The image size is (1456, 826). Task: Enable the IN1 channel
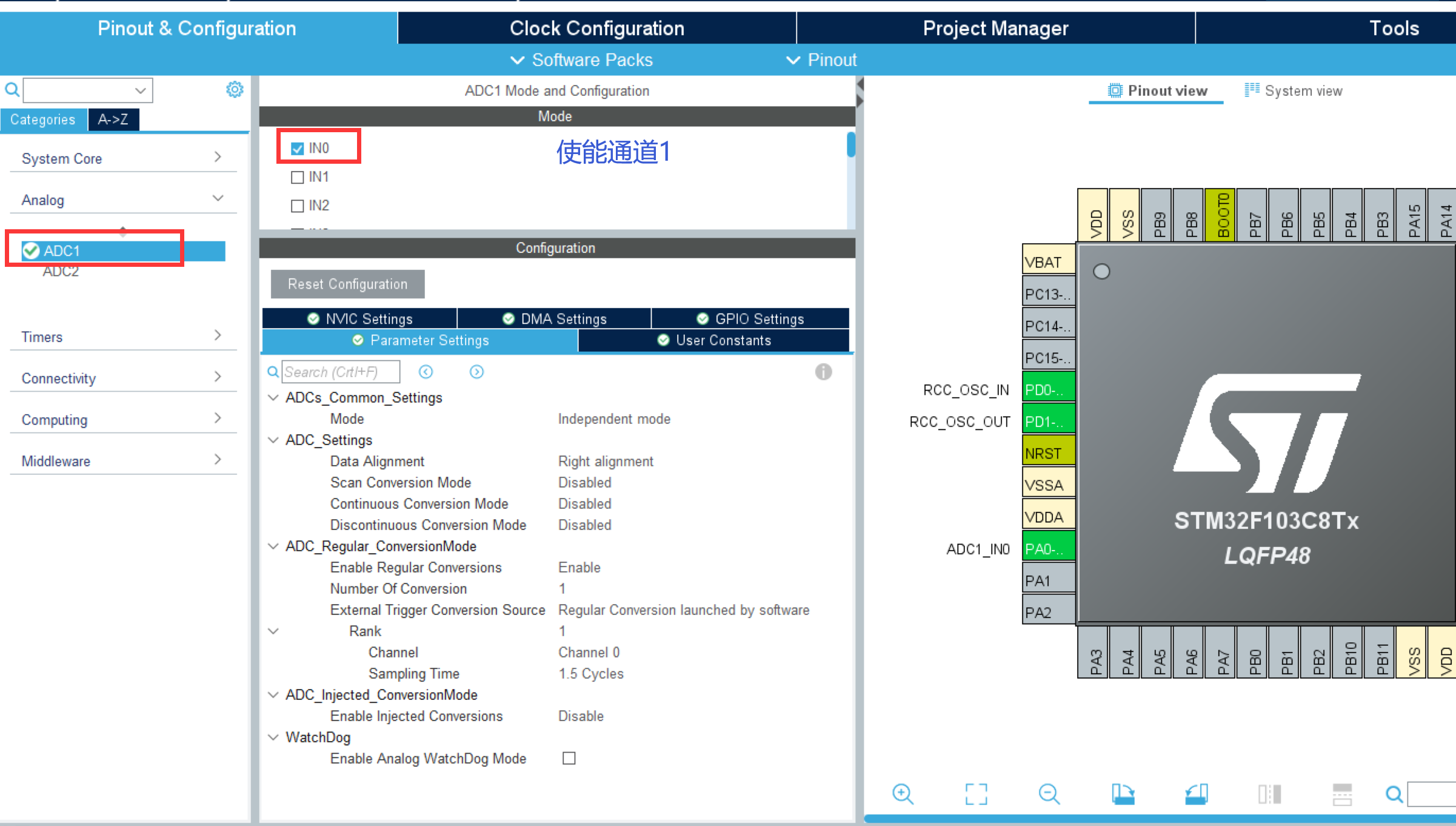297,176
